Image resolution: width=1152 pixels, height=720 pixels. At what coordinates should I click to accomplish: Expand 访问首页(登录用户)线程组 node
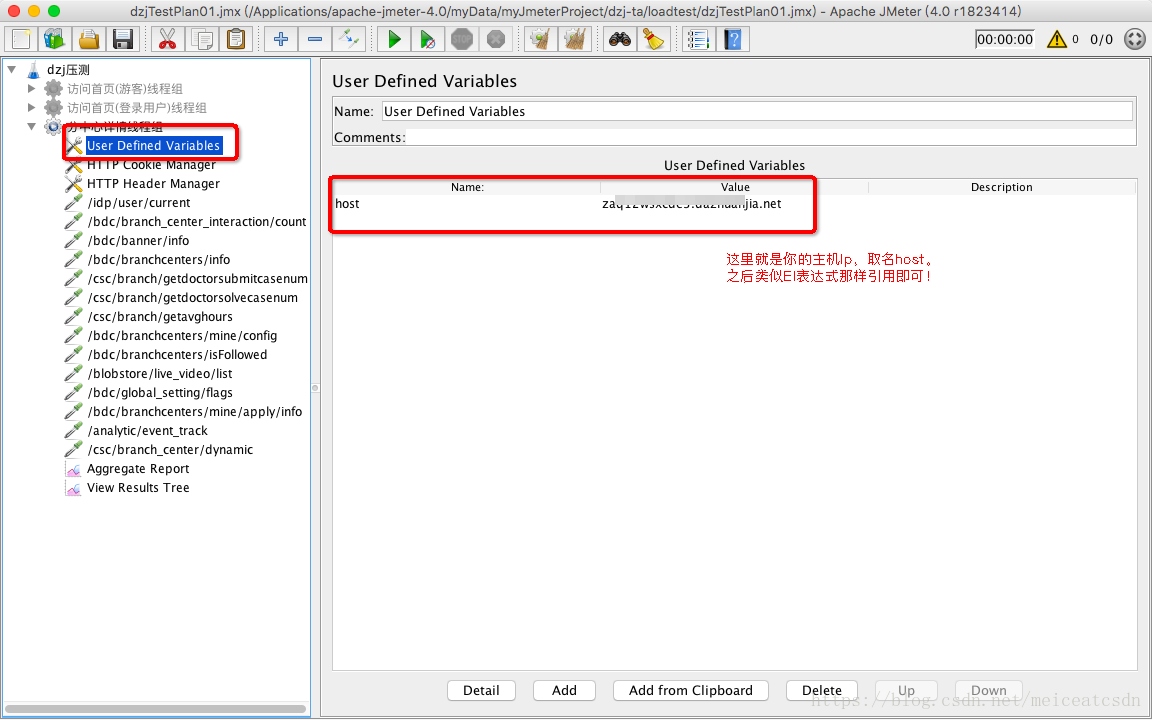(31, 107)
